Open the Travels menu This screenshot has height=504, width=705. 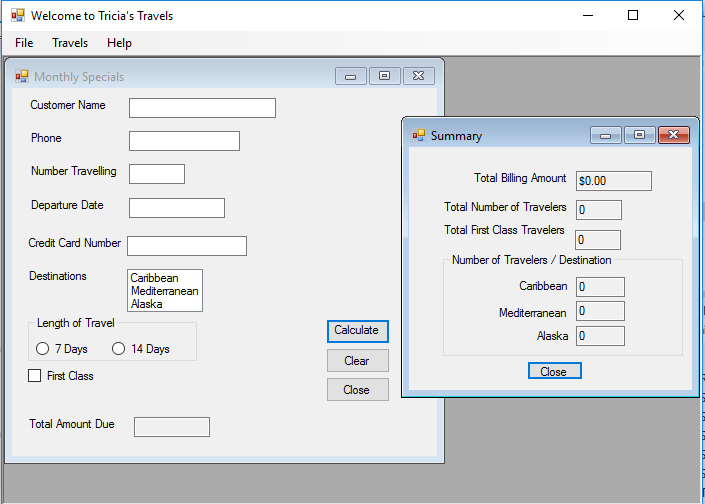point(70,43)
